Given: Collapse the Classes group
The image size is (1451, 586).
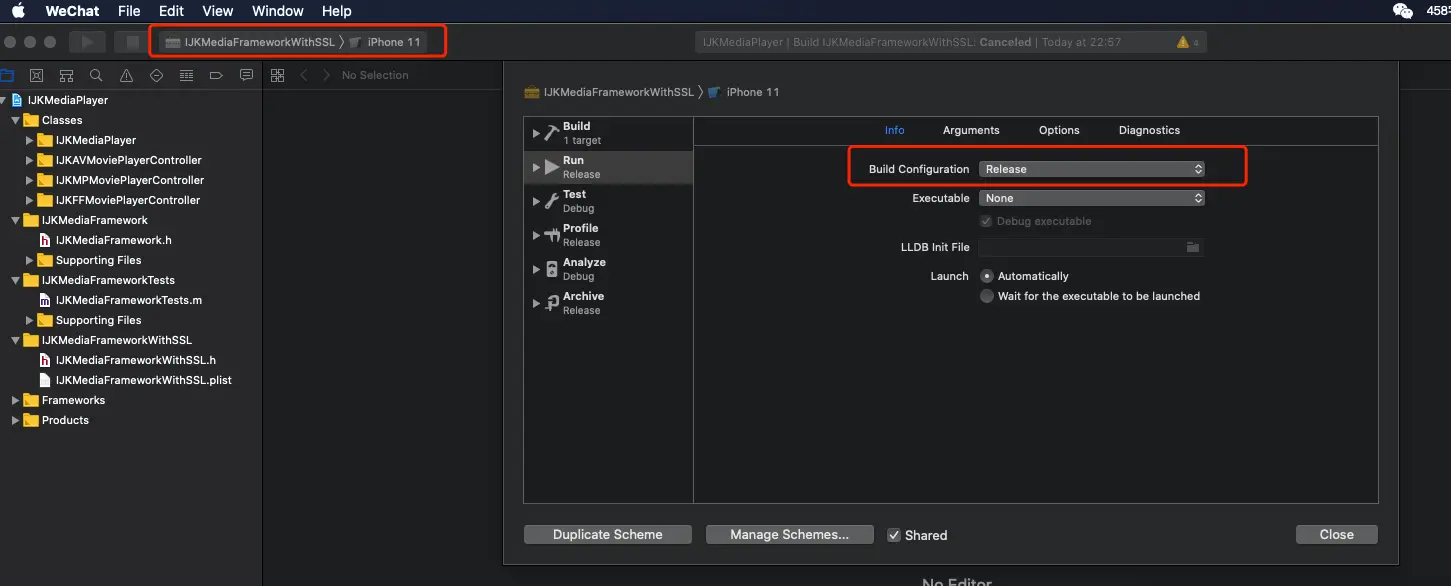Looking at the screenshot, I should pos(15,120).
